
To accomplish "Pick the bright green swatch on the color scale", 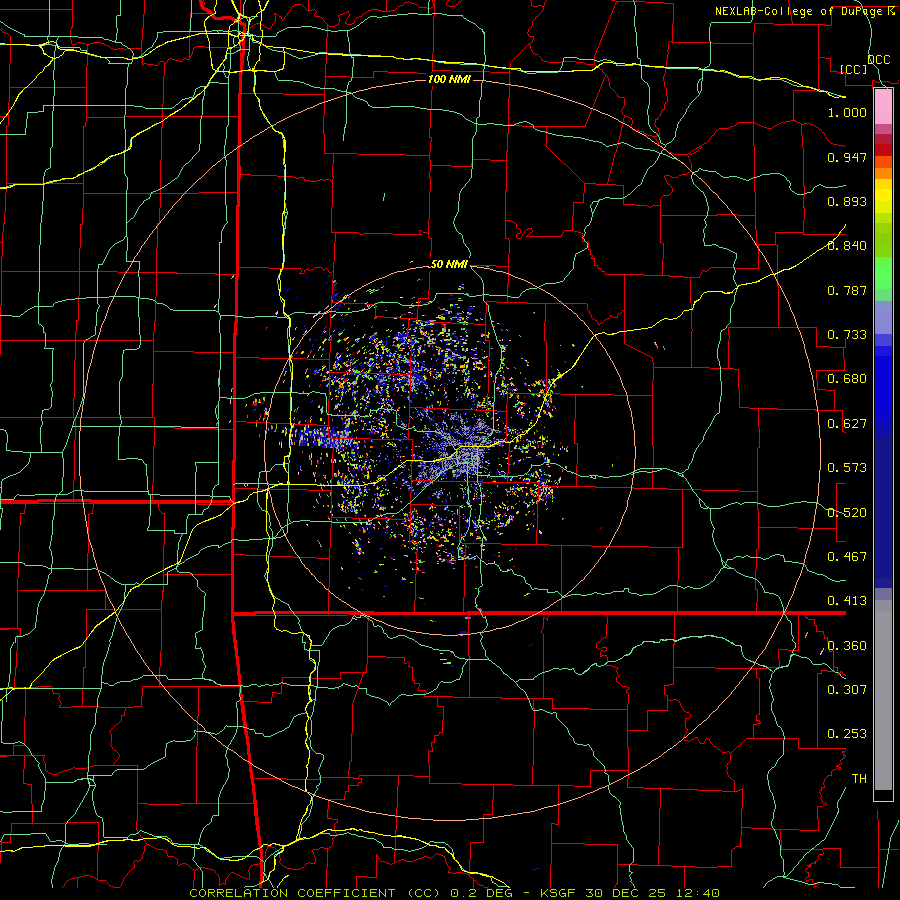I will [x=883, y=273].
